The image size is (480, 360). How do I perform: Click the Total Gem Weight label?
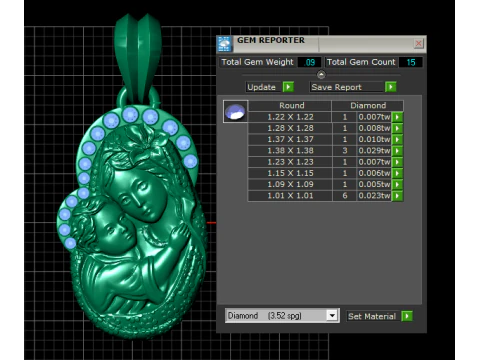pyautogui.click(x=257, y=62)
